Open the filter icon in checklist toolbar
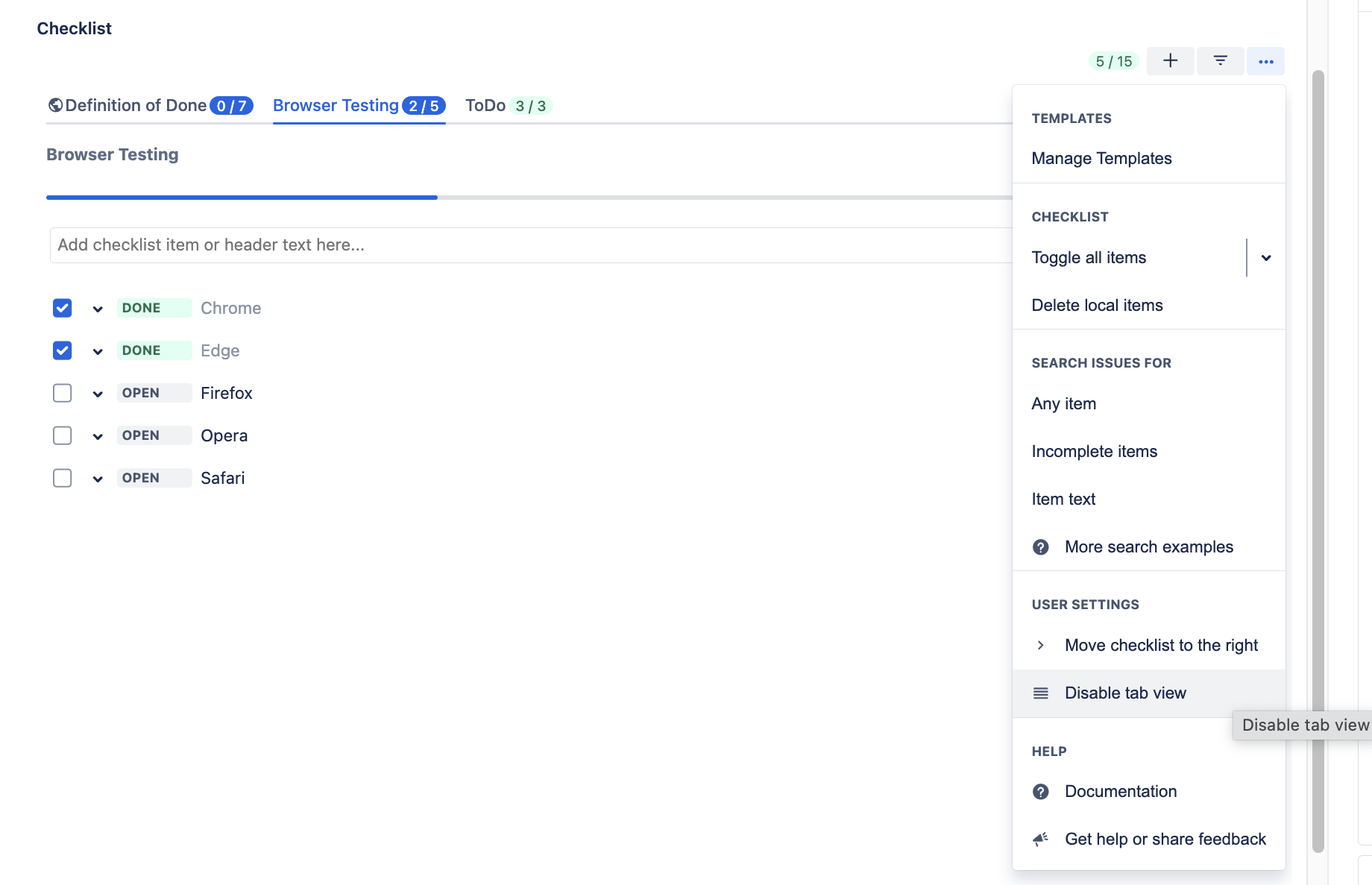The width and height of the screenshot is (1372, 885). pos(1220,61)
